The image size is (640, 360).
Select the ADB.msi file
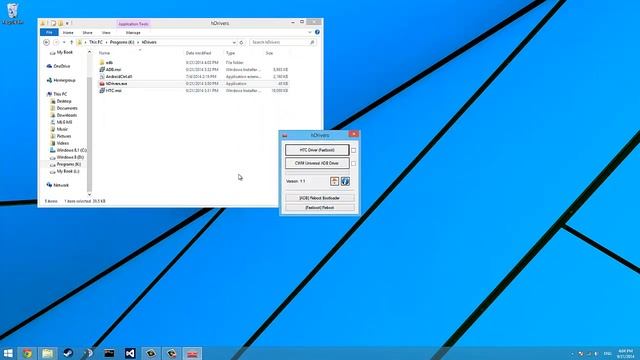tap(113, 70)
